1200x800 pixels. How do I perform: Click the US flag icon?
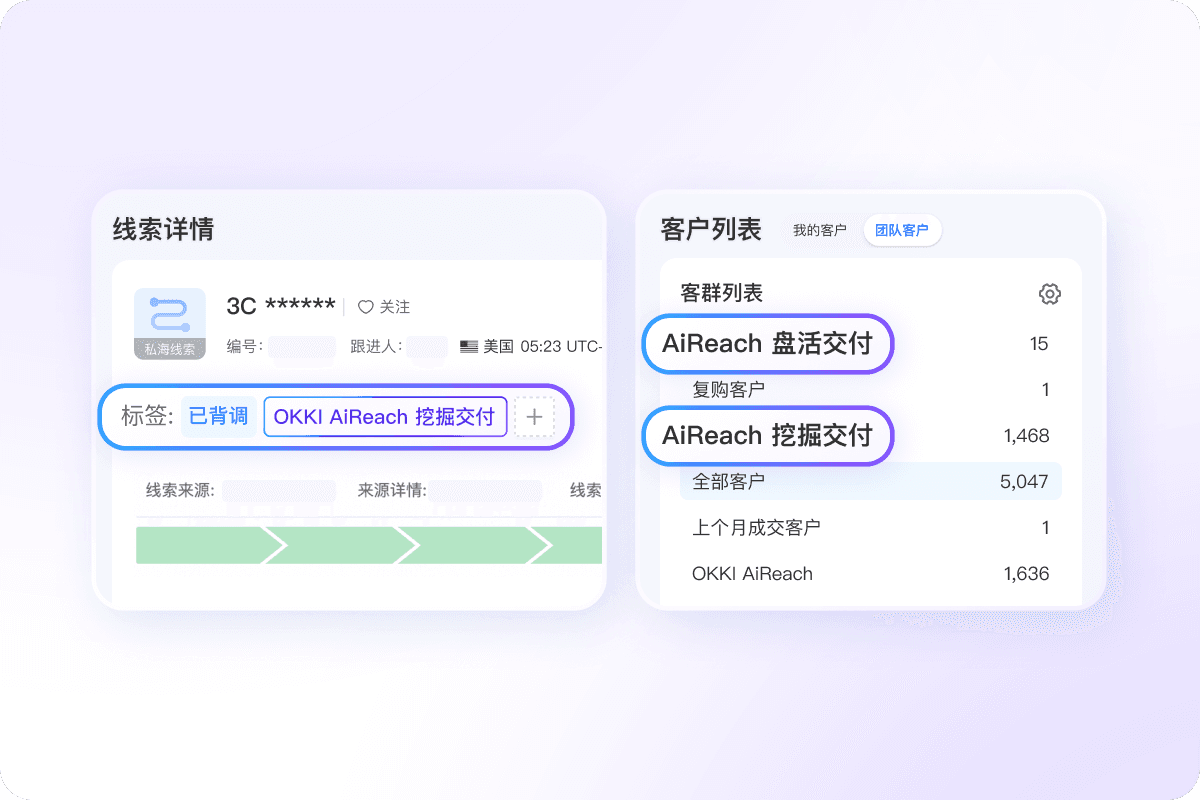[469, 347]
